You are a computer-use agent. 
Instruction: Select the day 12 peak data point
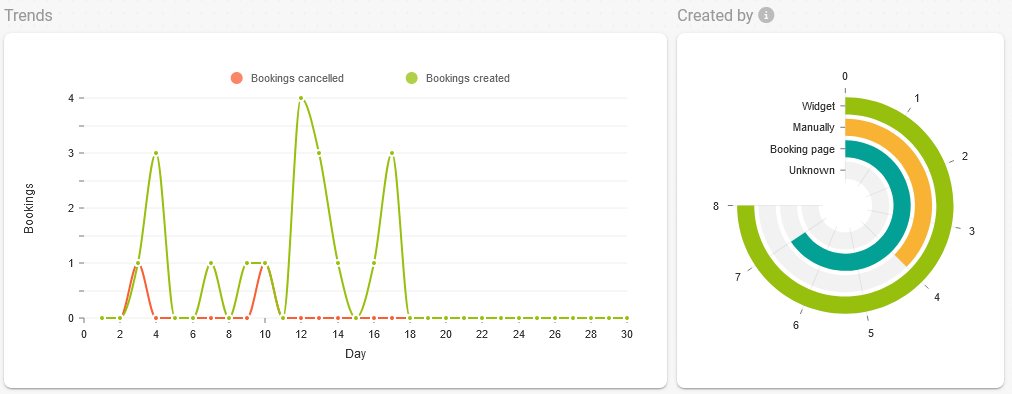tap(301, 98)
